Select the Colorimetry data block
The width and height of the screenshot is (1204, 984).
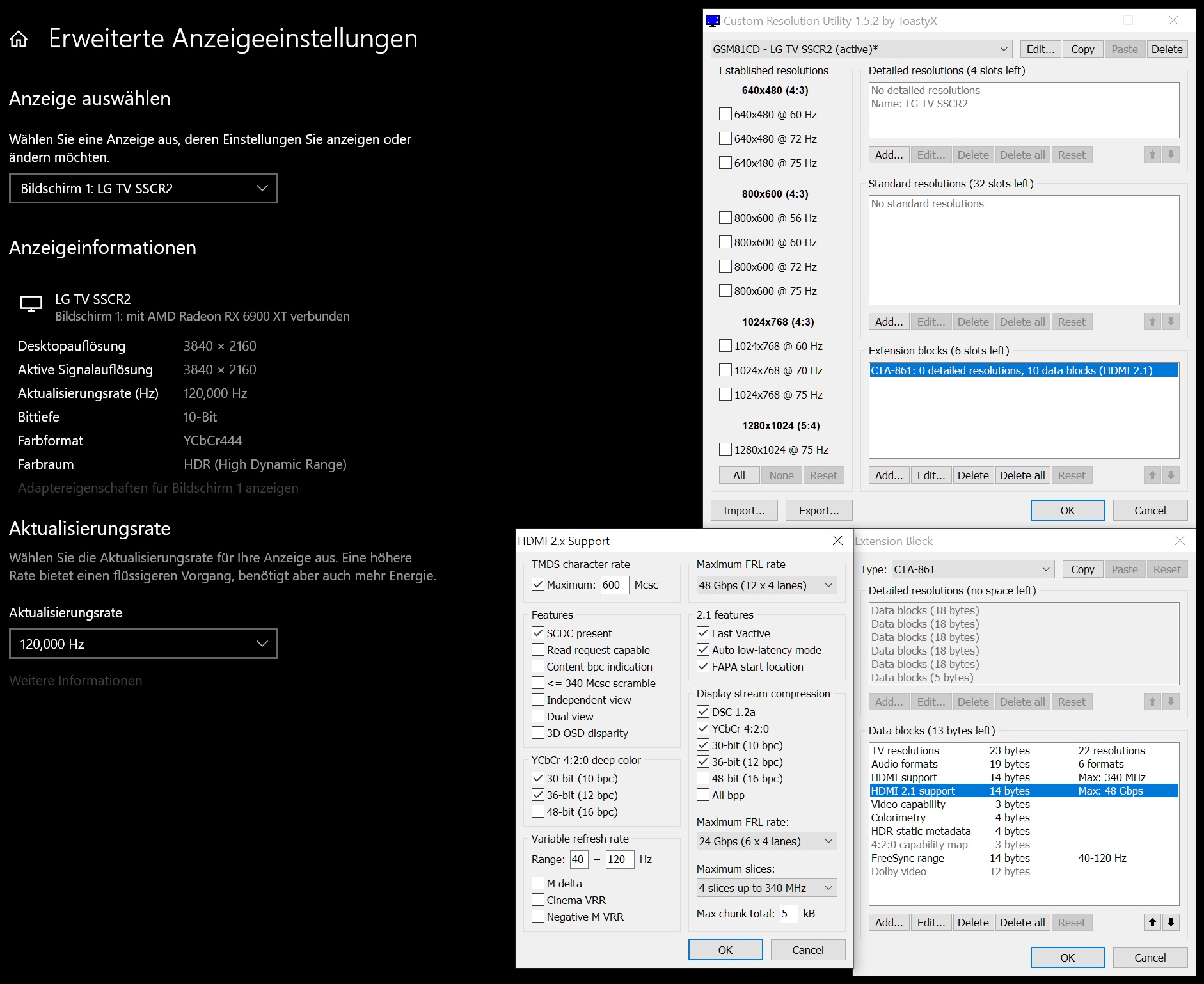pyautogui.click(x=1024, y=818)
